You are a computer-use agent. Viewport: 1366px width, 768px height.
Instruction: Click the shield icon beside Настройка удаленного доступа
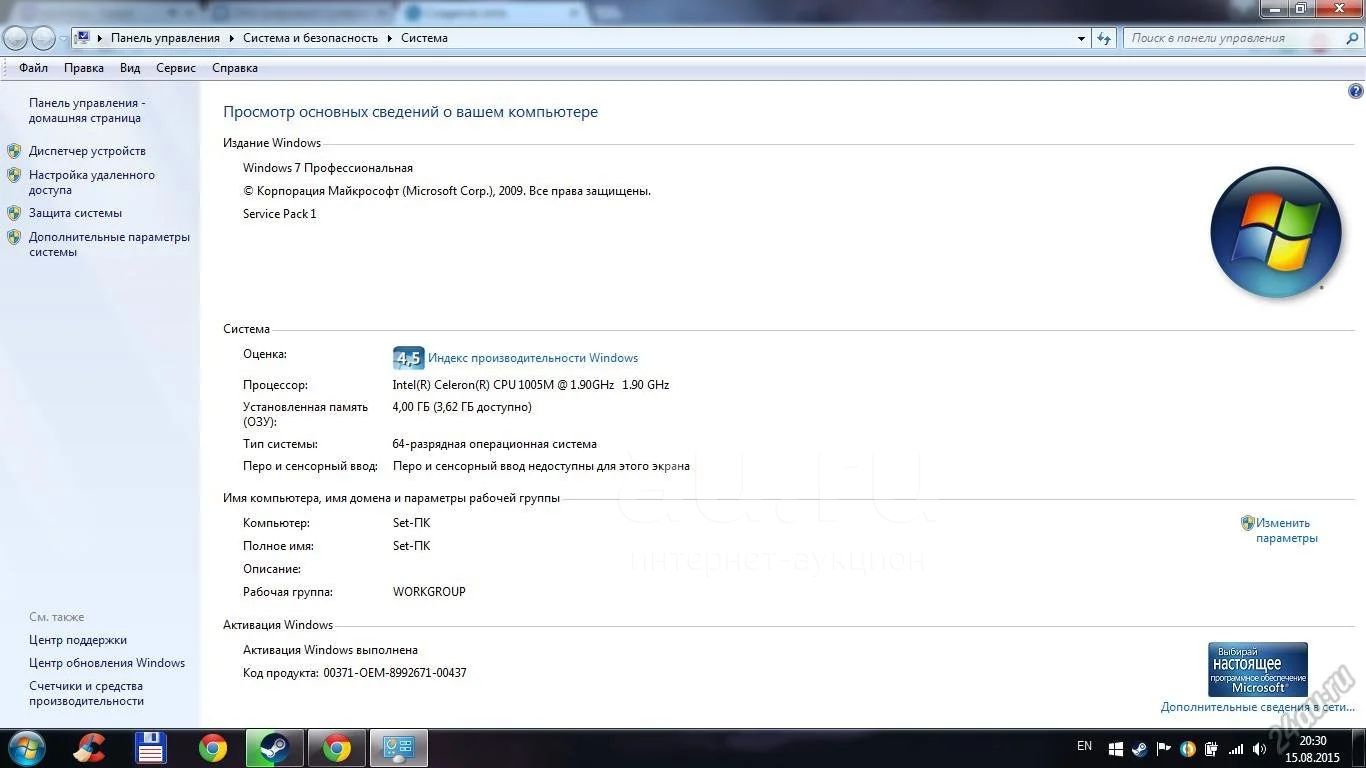click(x=14, y=175)
